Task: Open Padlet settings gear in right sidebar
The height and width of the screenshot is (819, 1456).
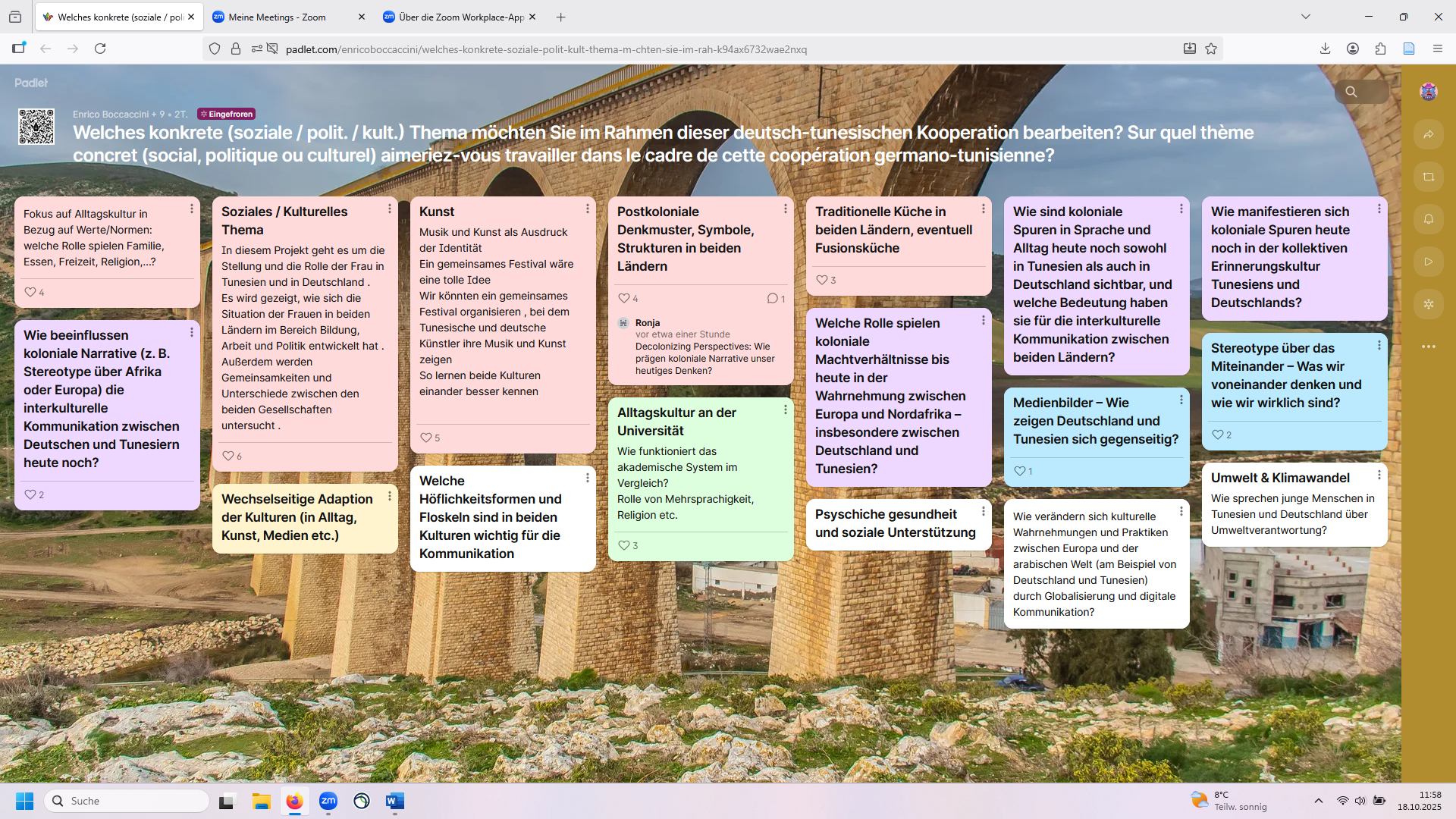Action: [x=1428, y=304]
